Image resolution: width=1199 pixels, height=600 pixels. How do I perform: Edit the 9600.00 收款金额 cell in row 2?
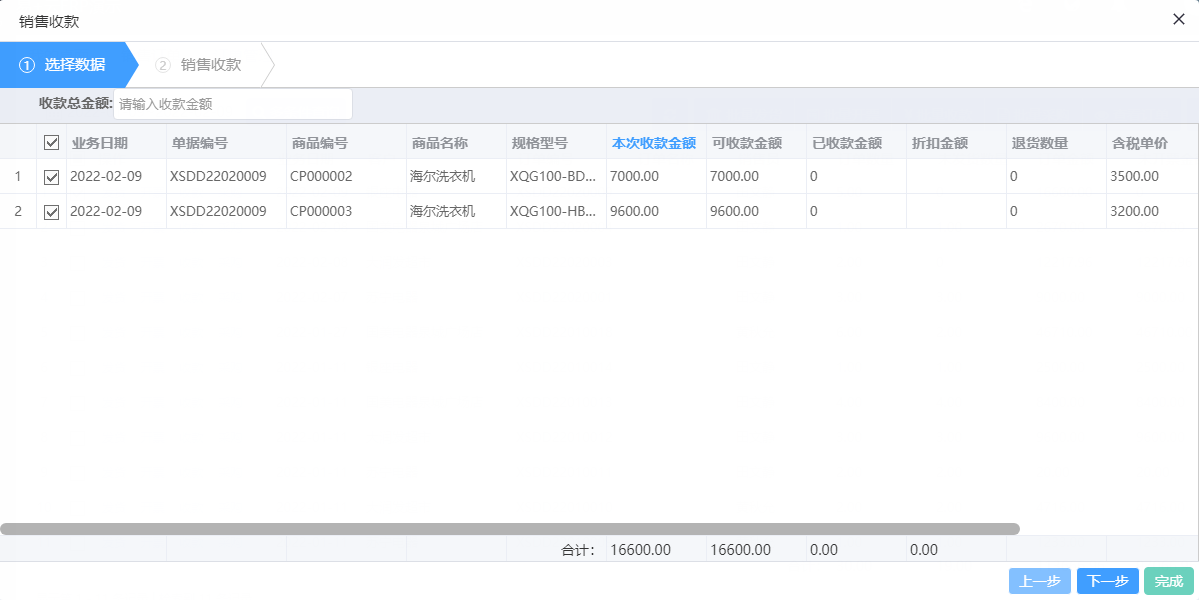(633, 211)
